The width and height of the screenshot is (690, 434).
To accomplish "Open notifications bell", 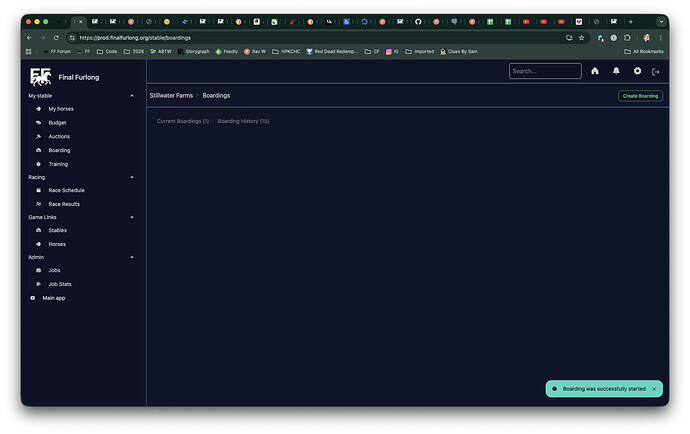I will 616,71.
